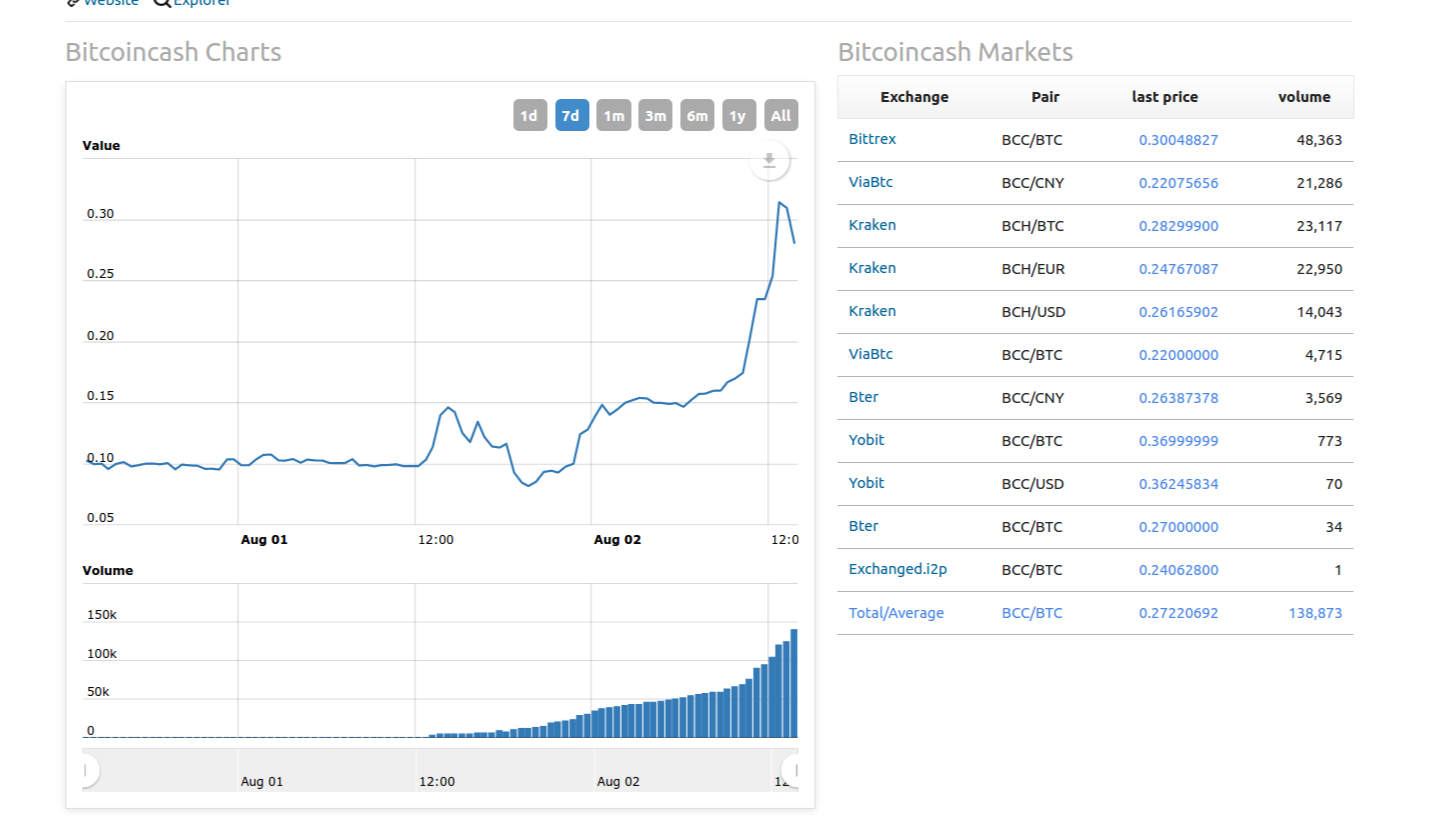The image size is (1447, 838).
Task: Click last price 0.27000000
Action: (1178, 527)
